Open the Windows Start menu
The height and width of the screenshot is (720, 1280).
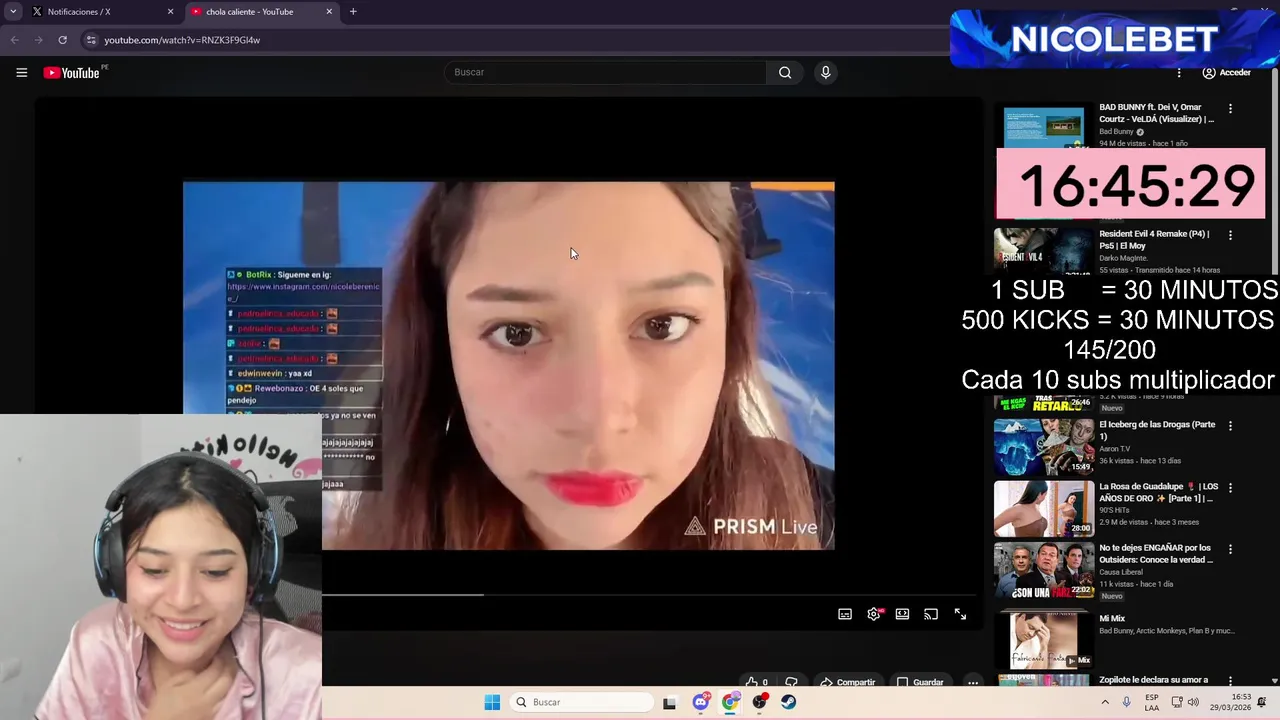(x=492, y=702)
